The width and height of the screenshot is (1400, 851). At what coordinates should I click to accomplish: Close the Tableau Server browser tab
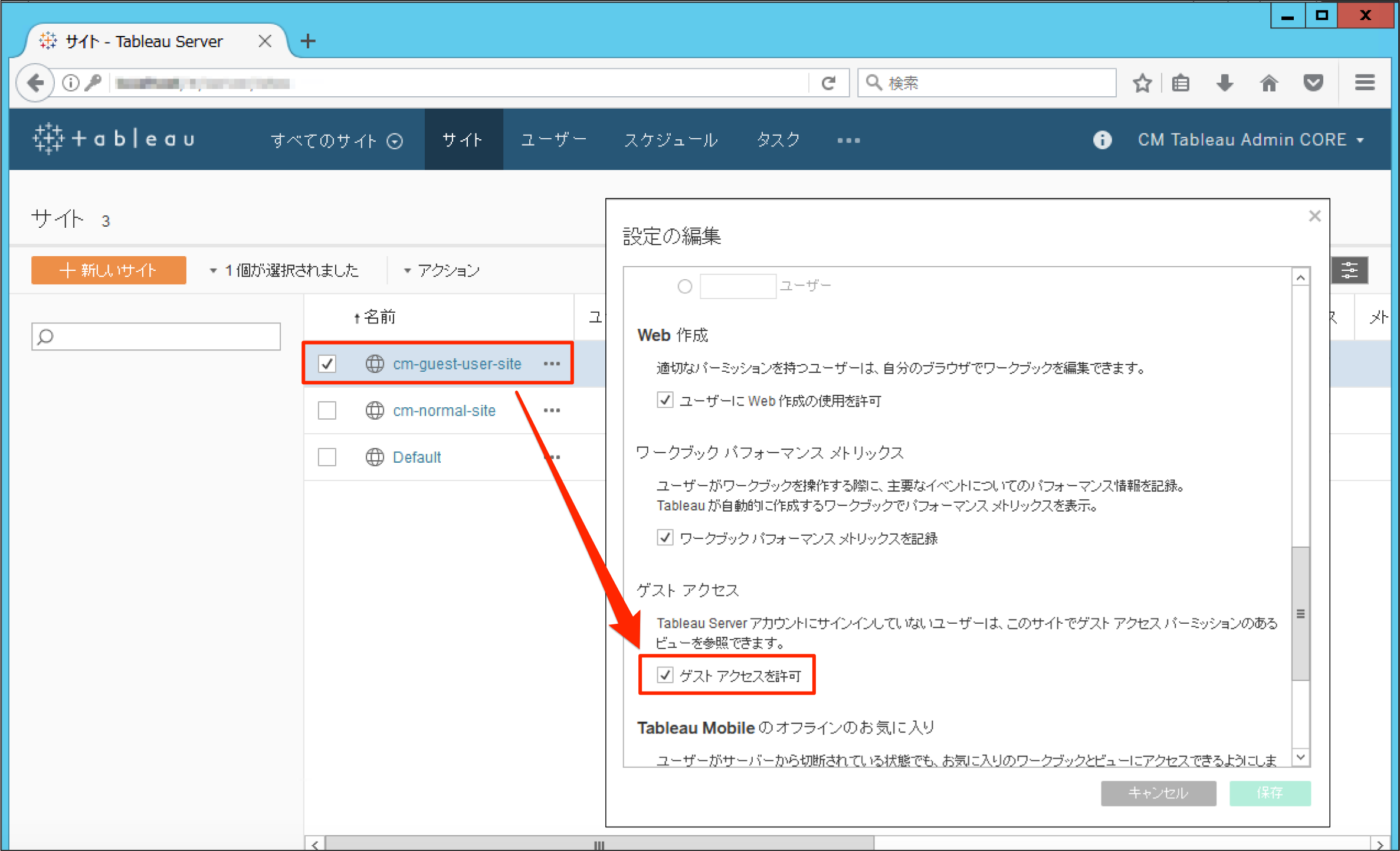tap(265, 41)
